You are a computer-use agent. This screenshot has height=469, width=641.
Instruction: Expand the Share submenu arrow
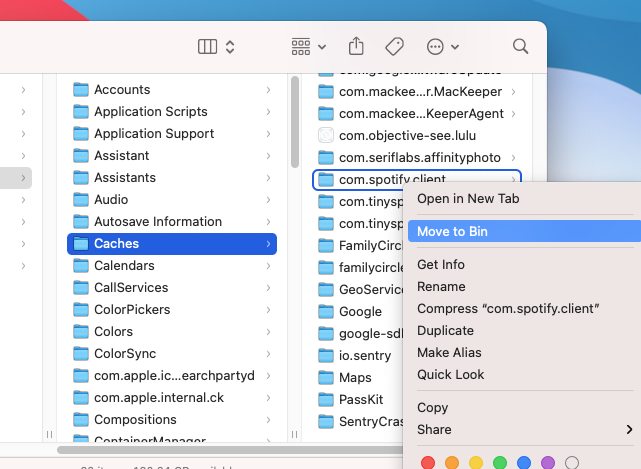tap(629, 429)
